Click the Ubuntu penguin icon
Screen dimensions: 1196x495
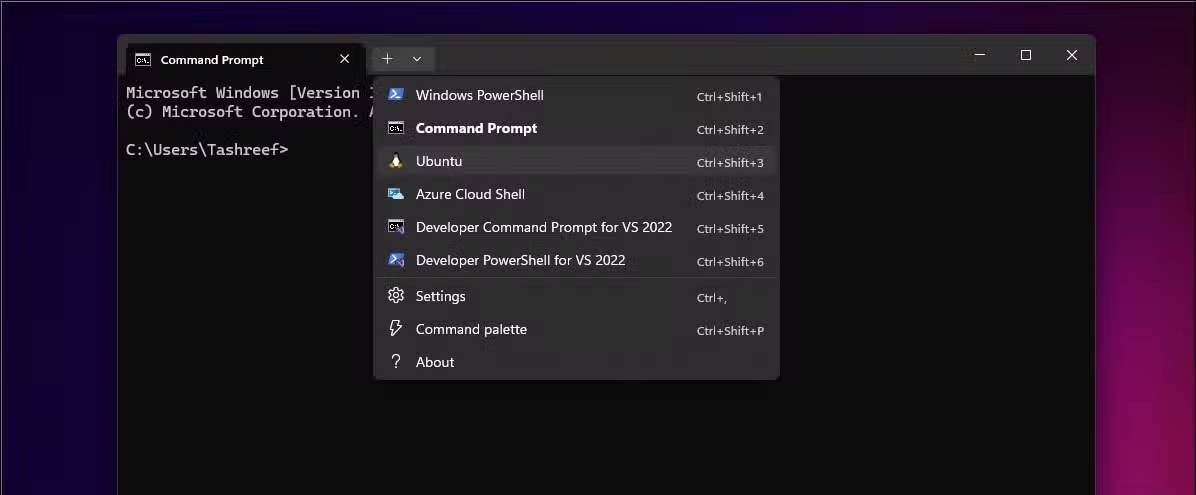[396, 161]
